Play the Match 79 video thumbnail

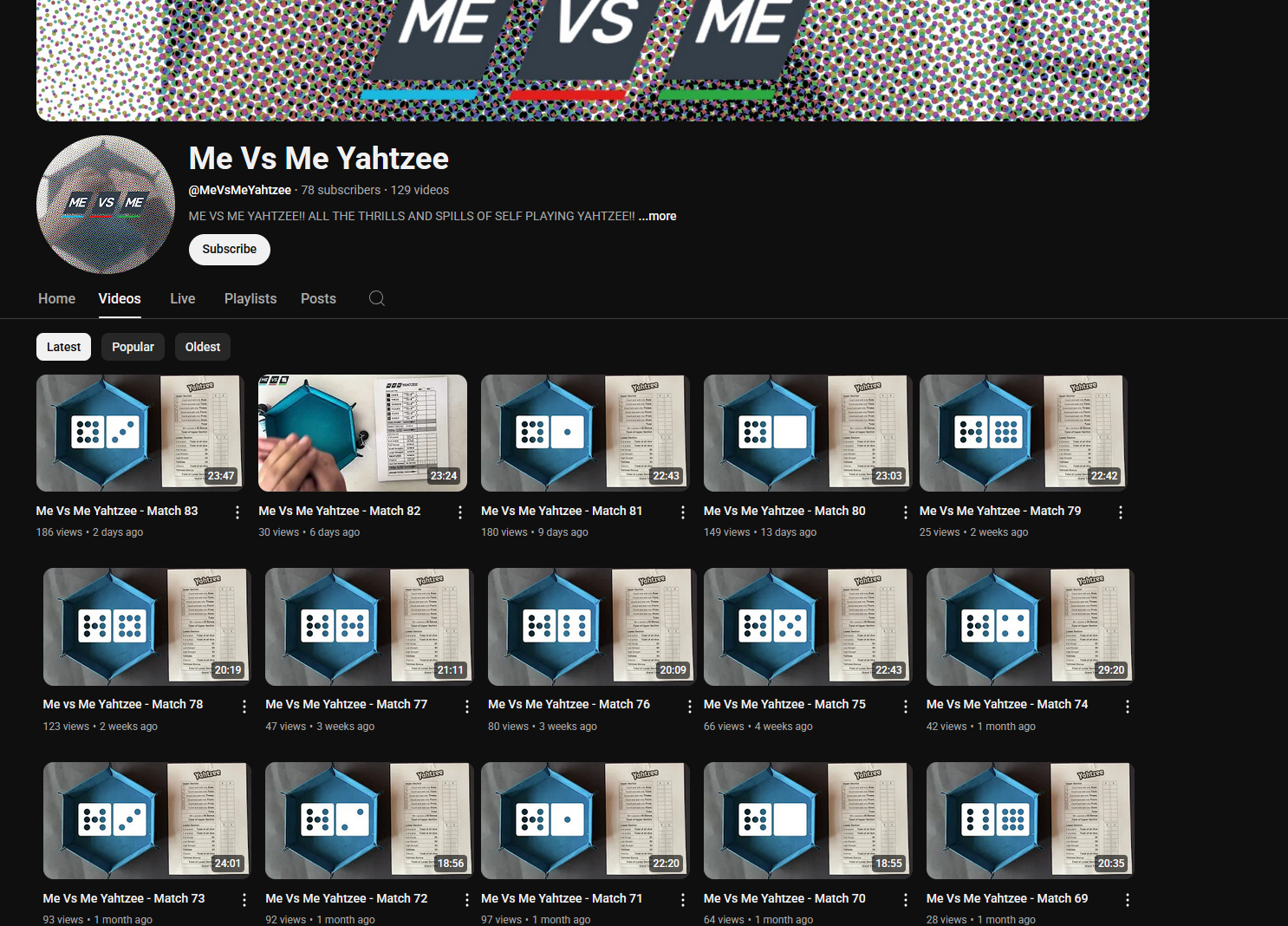(x=1024, y=433)
